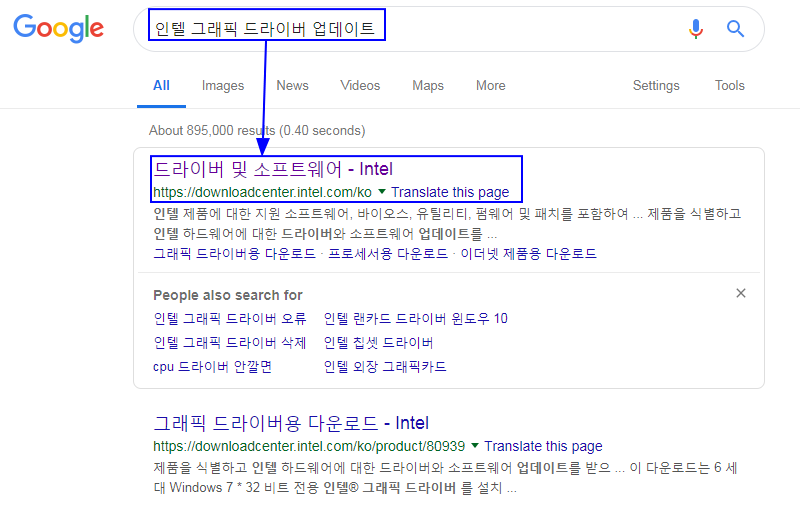This screenshot has height=511, width=800.
Task: Click the blue magnifier search icon
Action: [x=735, y=29]
